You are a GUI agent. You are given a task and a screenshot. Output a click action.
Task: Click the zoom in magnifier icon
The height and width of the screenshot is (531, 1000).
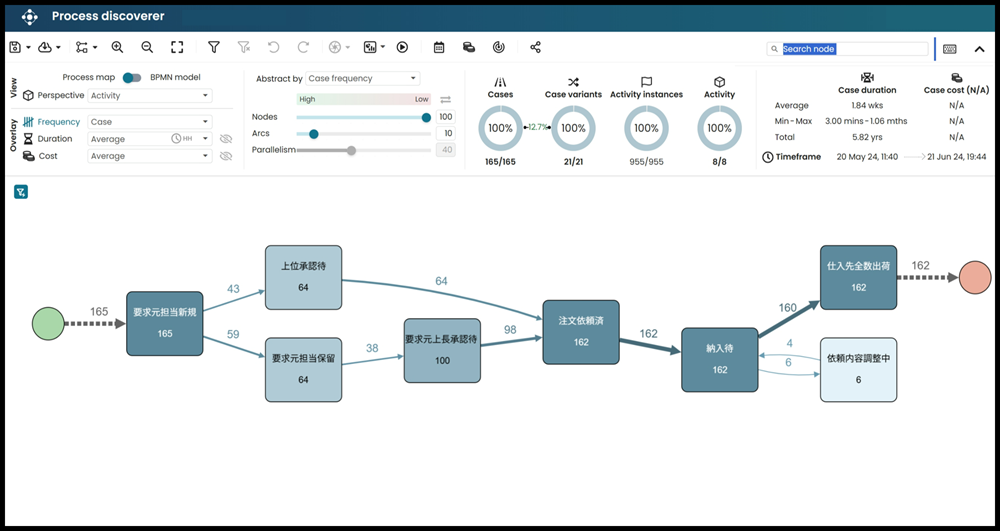tap(118, 47)
